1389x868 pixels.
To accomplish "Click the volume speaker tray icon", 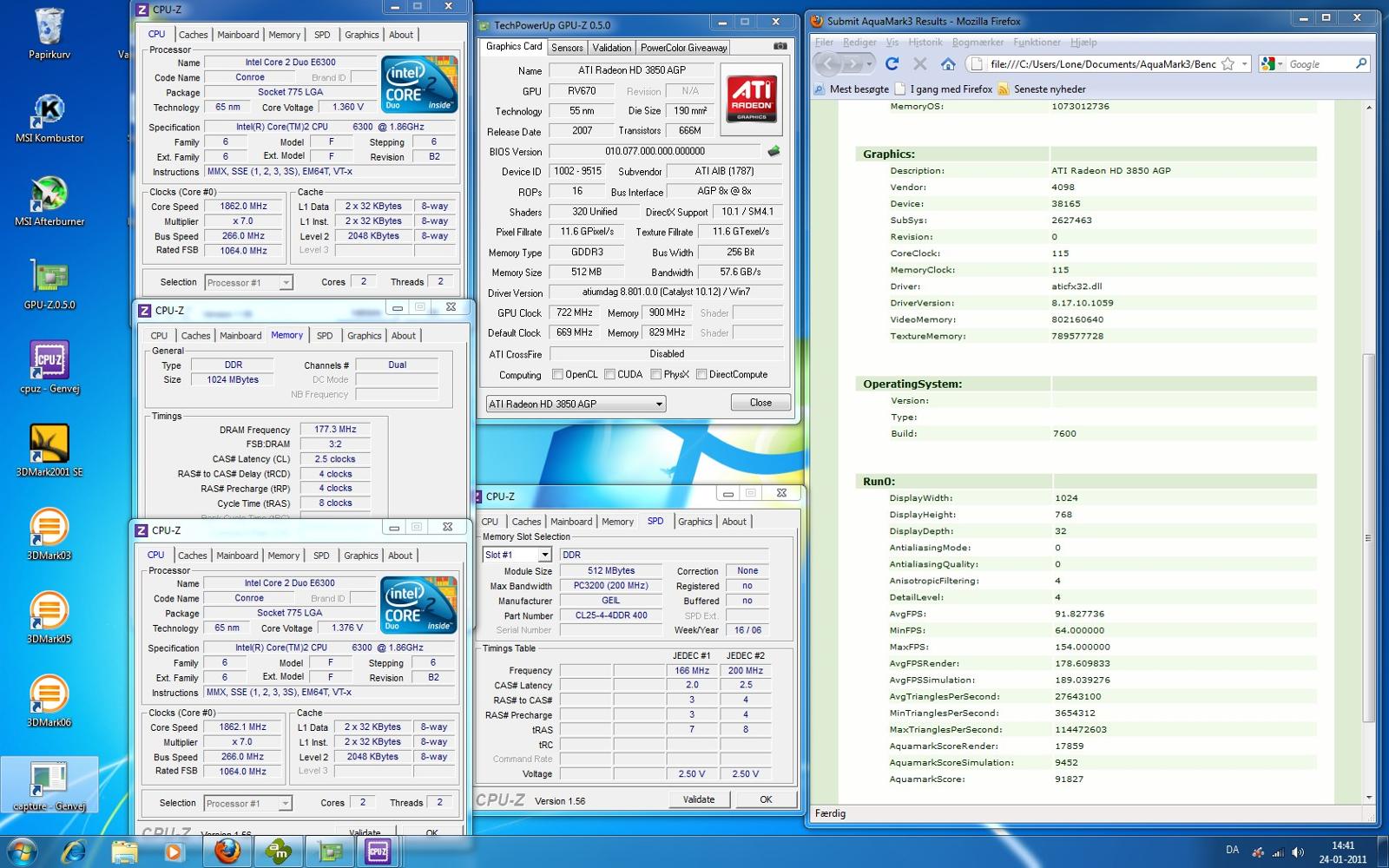I will 1298,852.
